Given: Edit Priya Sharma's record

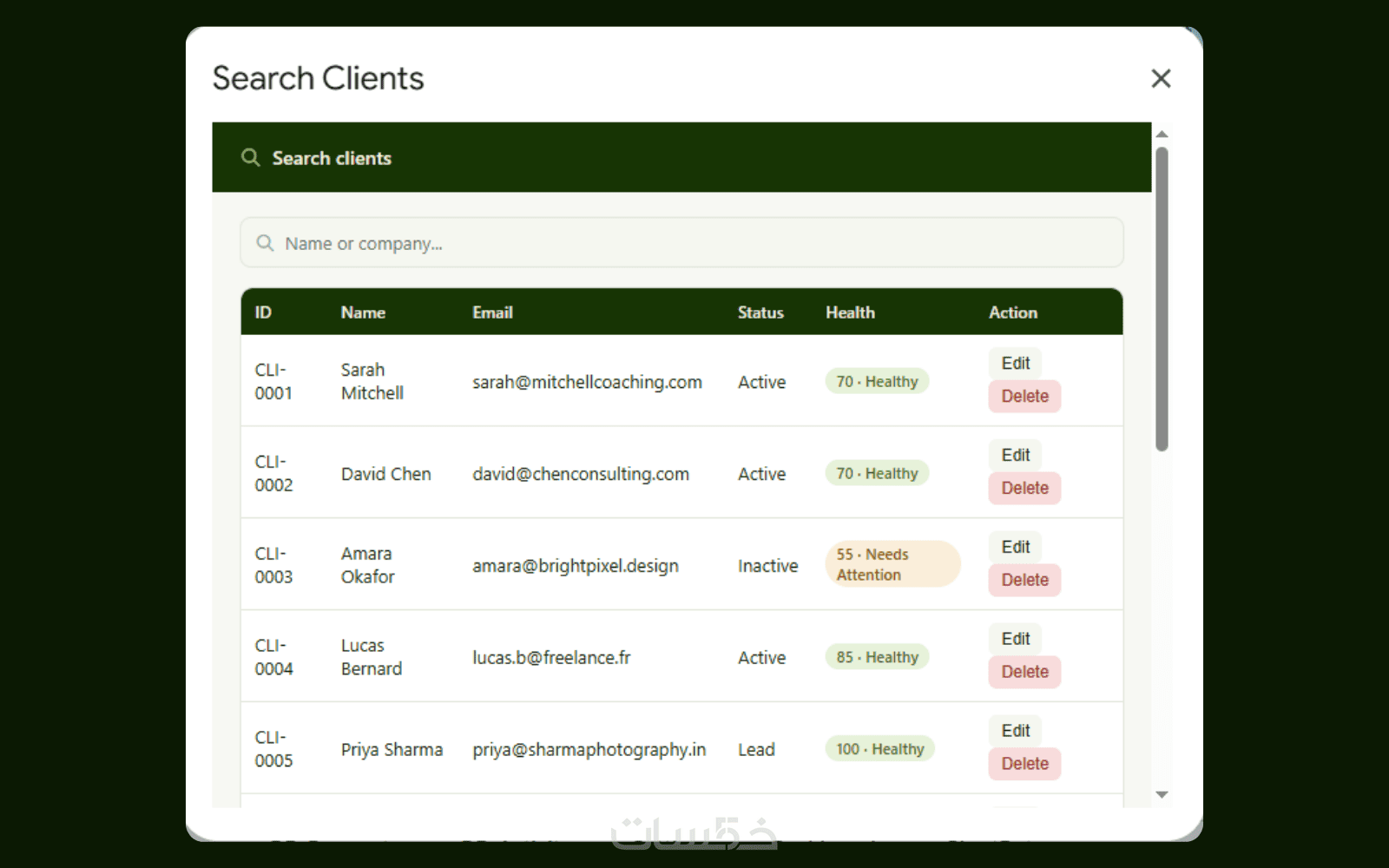Looking at the screenshot, I should 1015,731.
